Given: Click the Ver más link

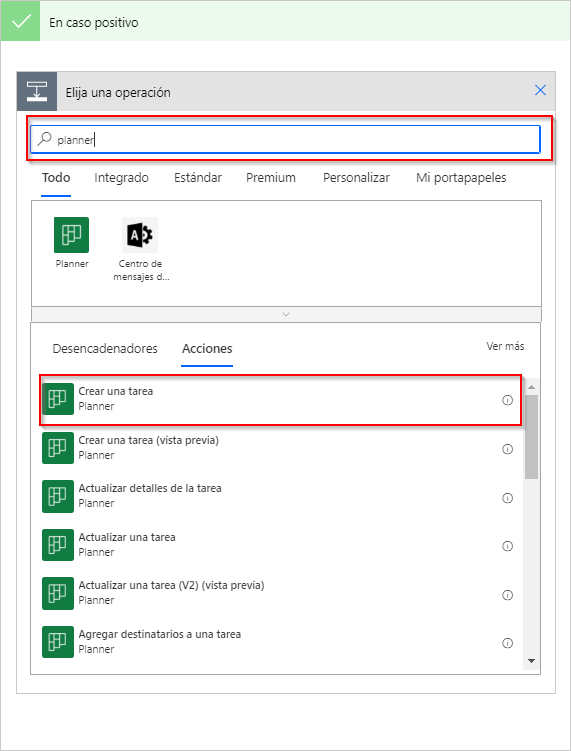Looking at the screenshot, I should [505, 346].
